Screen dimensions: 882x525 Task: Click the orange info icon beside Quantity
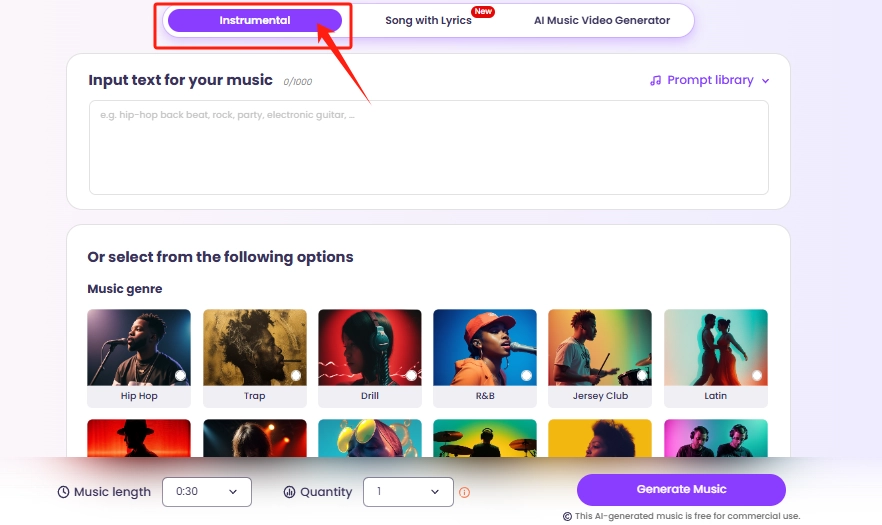(x=464, y=492)
